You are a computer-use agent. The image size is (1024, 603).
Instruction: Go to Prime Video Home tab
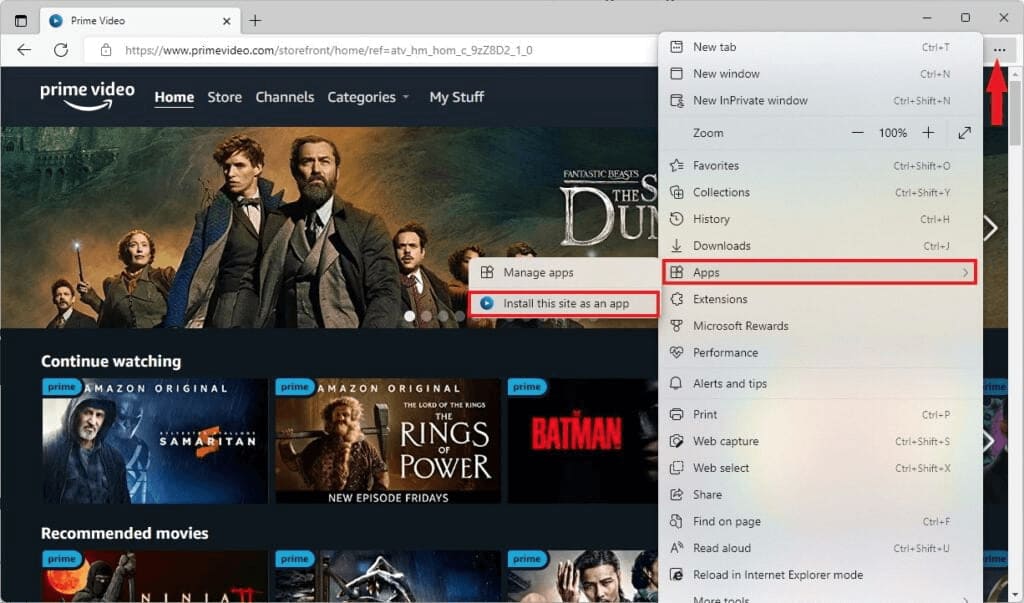[x=174, y=97]
